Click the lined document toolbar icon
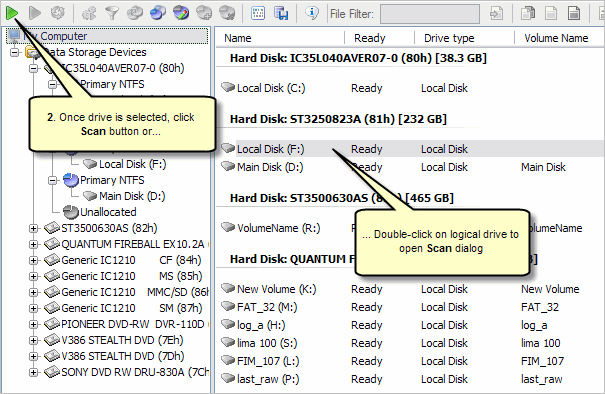The height and width of the screenshot is (394, 605). tap(574, 13)
